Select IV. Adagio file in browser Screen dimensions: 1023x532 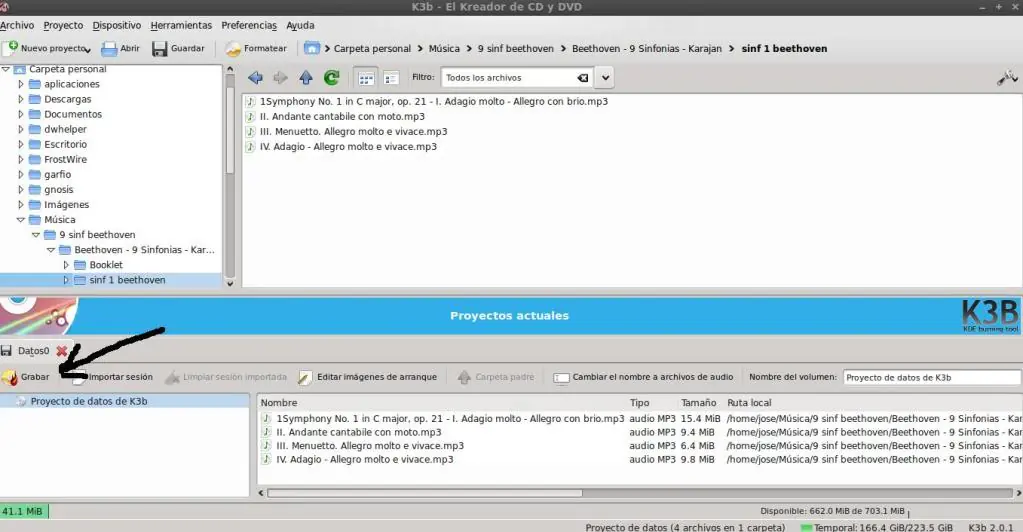pos(348,146)
